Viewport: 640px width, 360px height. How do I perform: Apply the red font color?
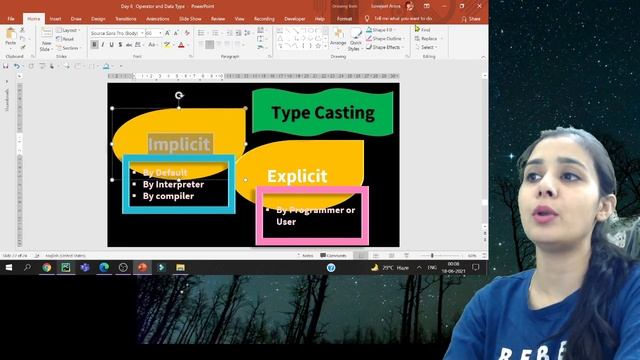[x=181, y=45]
